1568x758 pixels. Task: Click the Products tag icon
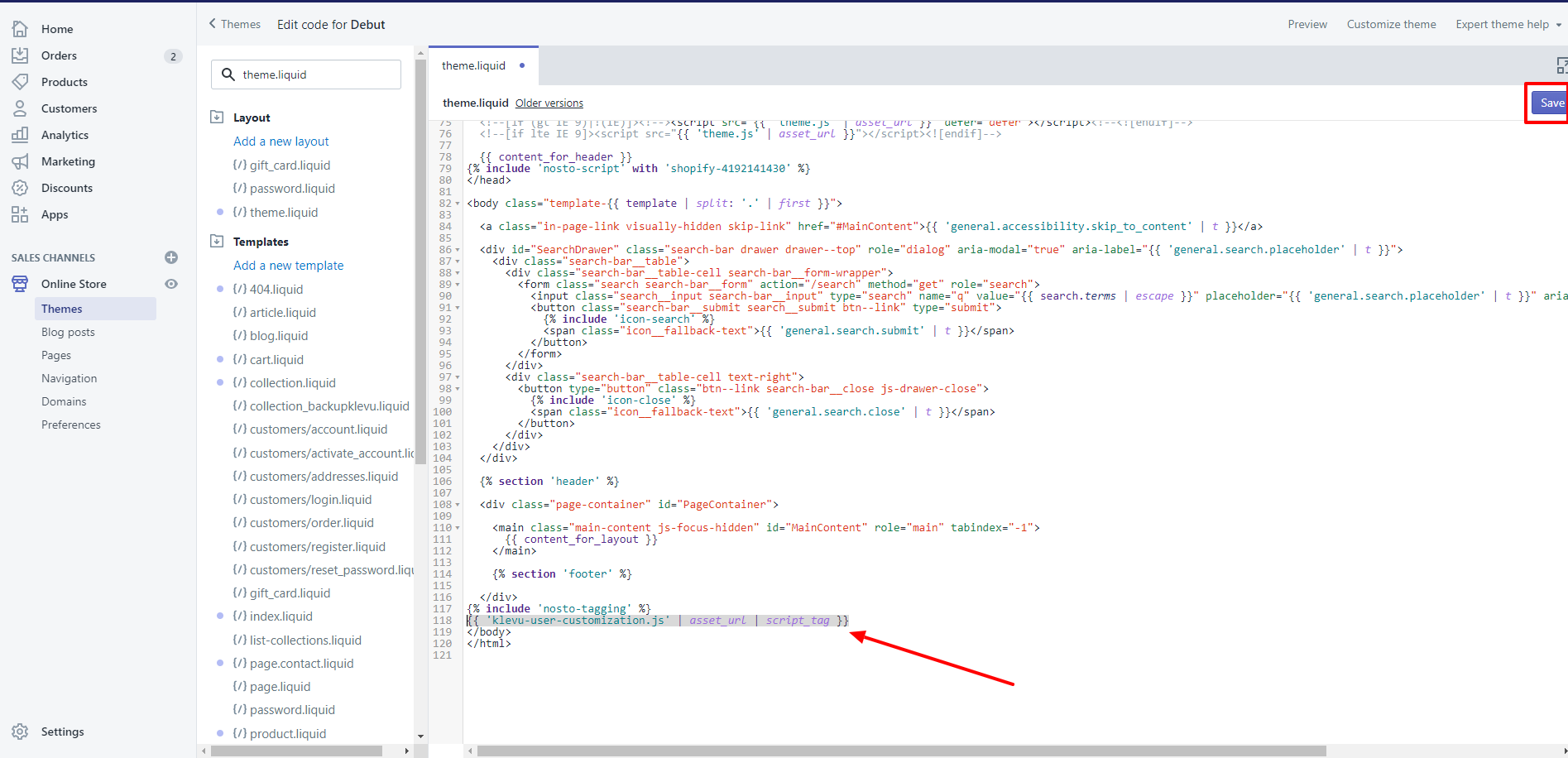(x=20, y=82)
